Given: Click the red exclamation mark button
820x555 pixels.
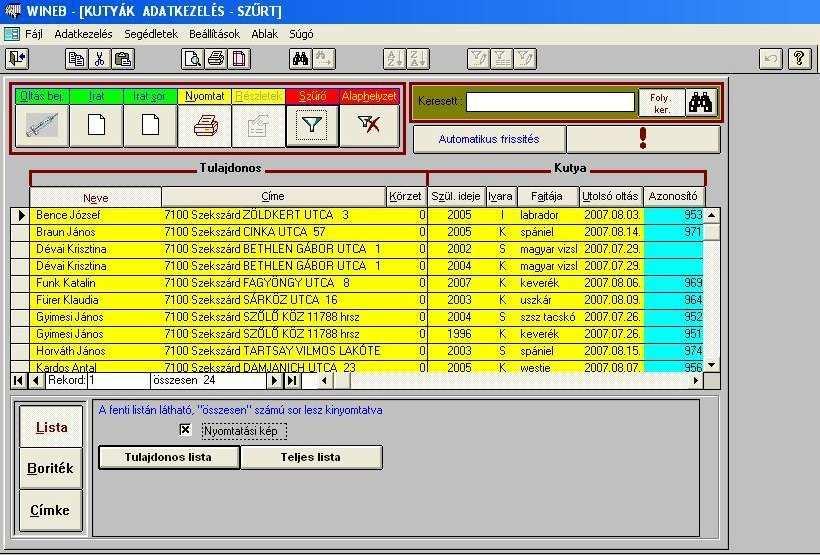Looking at the screenshot, I should coord(643,139).
